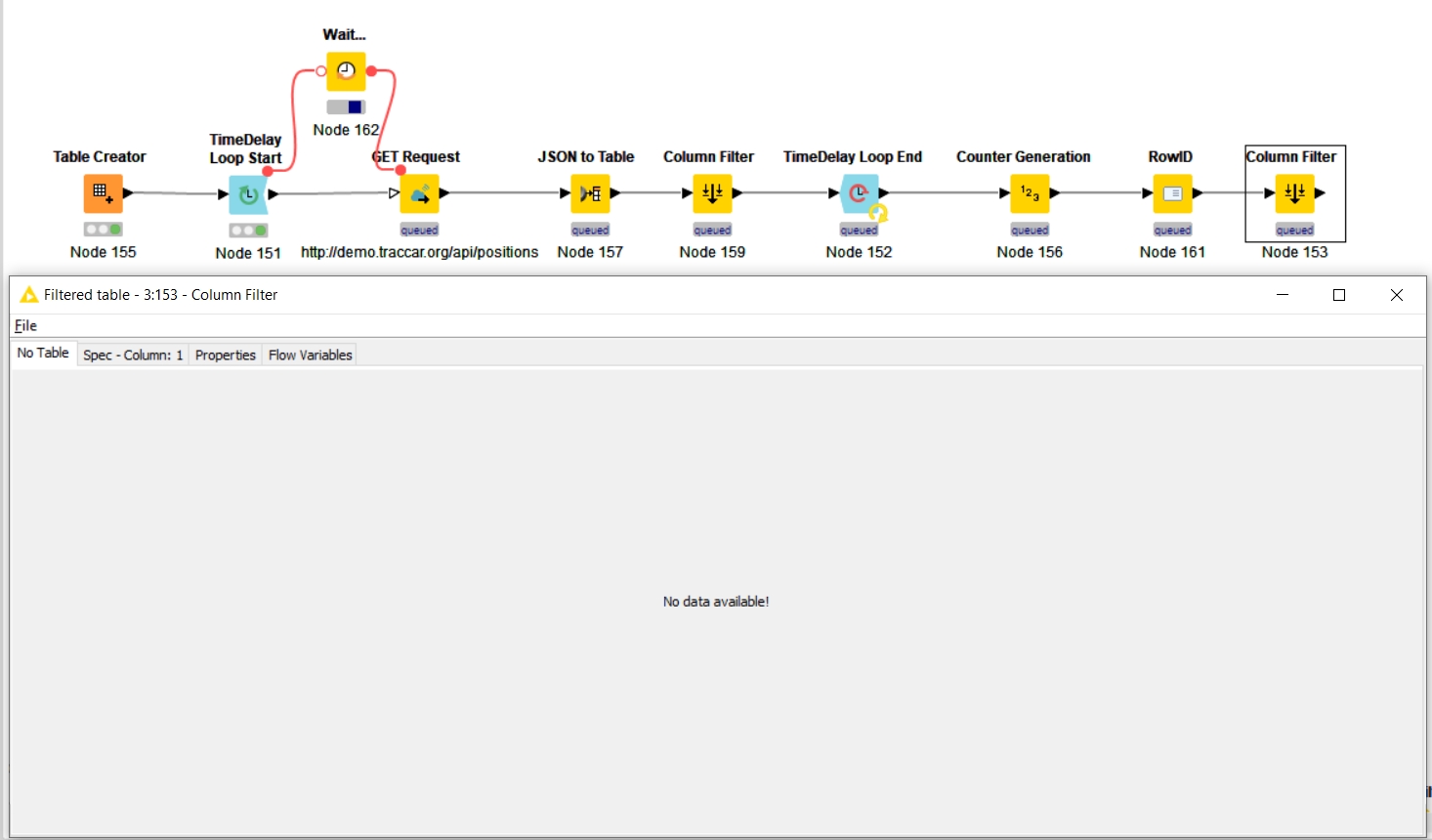Select the Counter Generation node icon
The width and height of the screenshot is (1432, 840).
[1030, 193]
